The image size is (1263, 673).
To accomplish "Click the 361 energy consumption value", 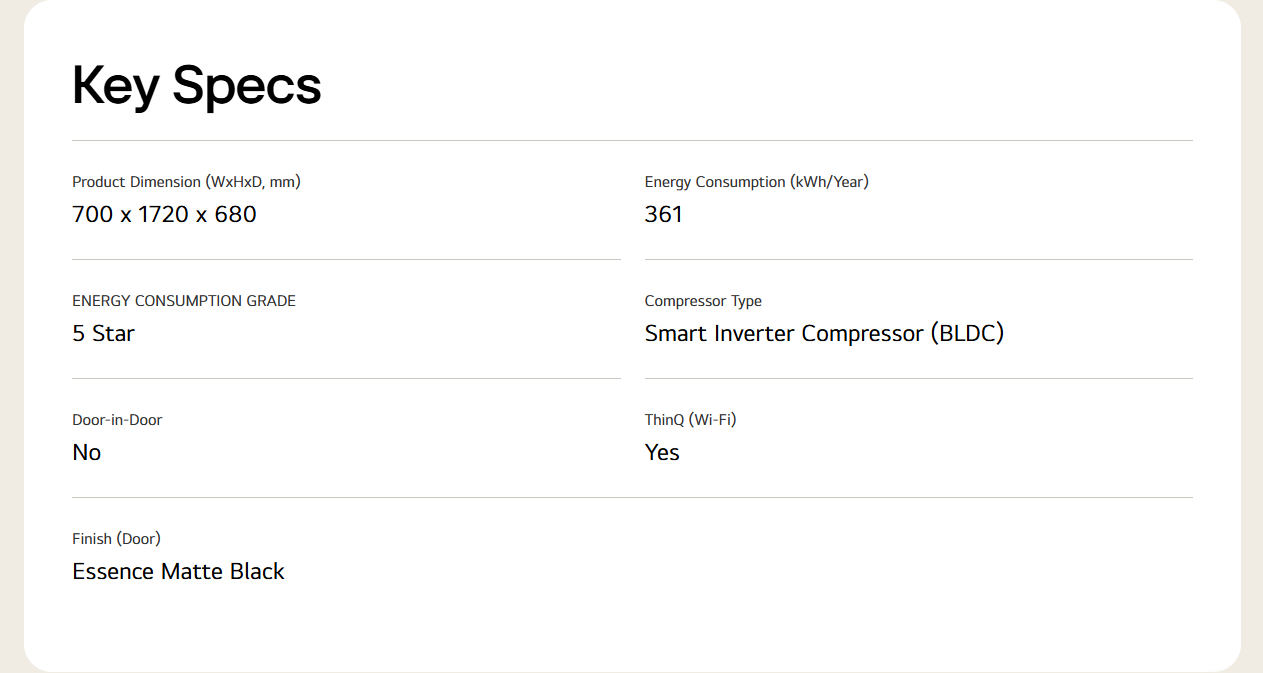I will [x=664, y=214].
